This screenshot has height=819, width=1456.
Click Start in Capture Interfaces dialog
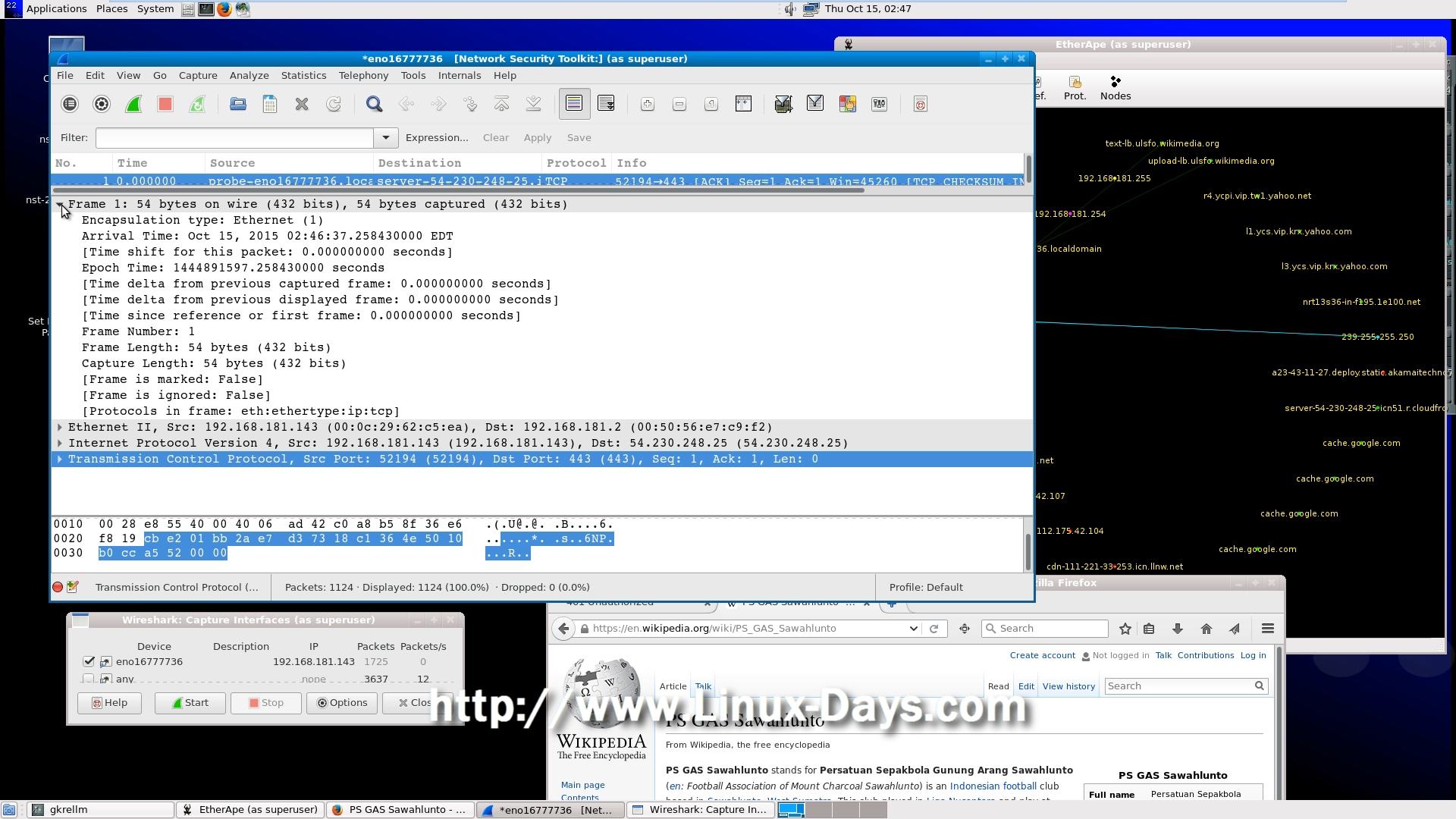[190, 703]
